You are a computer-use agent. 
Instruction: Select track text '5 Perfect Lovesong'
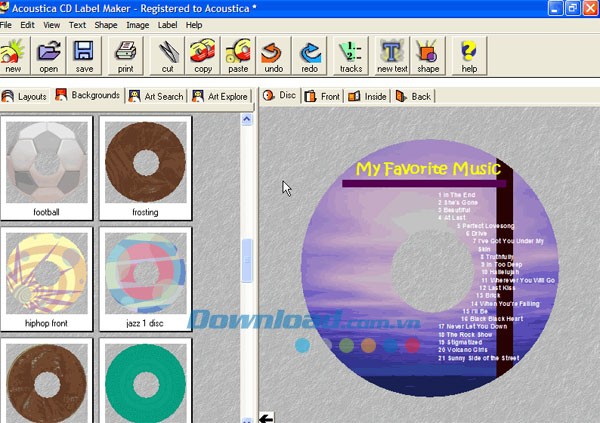tap(485, 226)
